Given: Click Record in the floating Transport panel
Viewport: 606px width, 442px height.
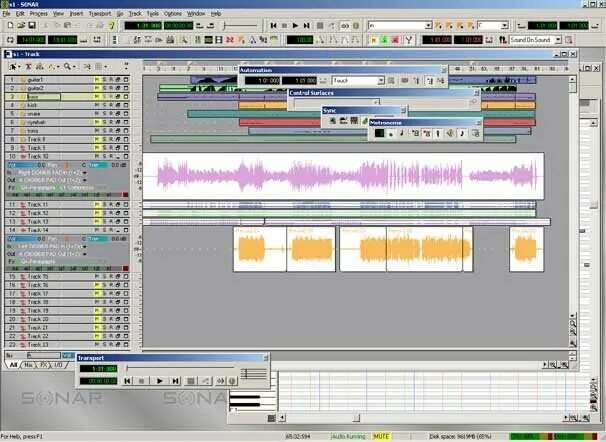Looking at the screenshot, I should 190,381.
